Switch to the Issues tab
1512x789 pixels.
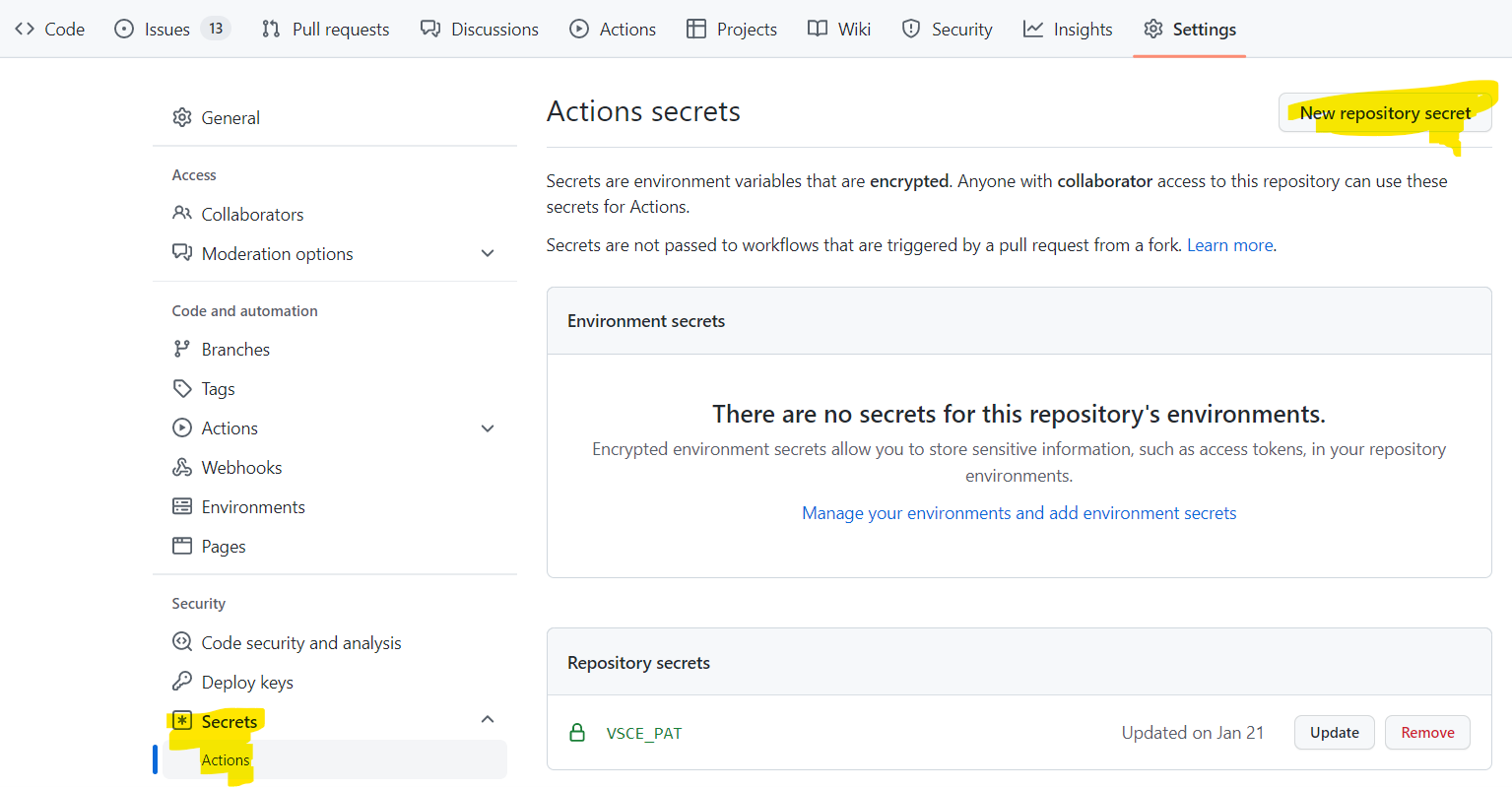171,29
